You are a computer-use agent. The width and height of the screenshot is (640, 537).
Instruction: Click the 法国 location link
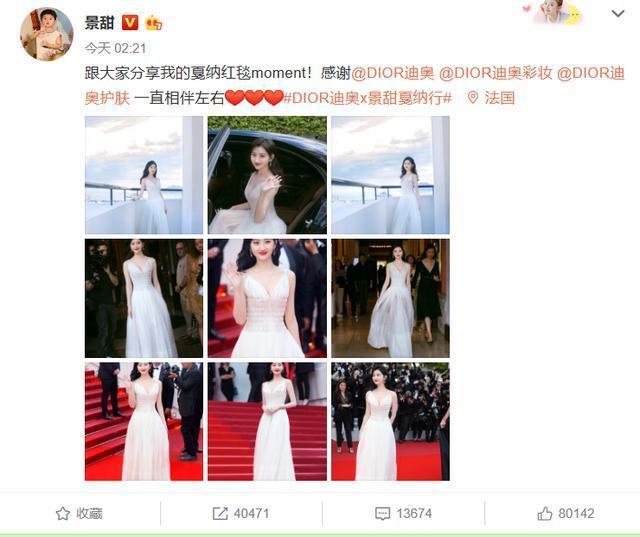[x=500, y=98]
